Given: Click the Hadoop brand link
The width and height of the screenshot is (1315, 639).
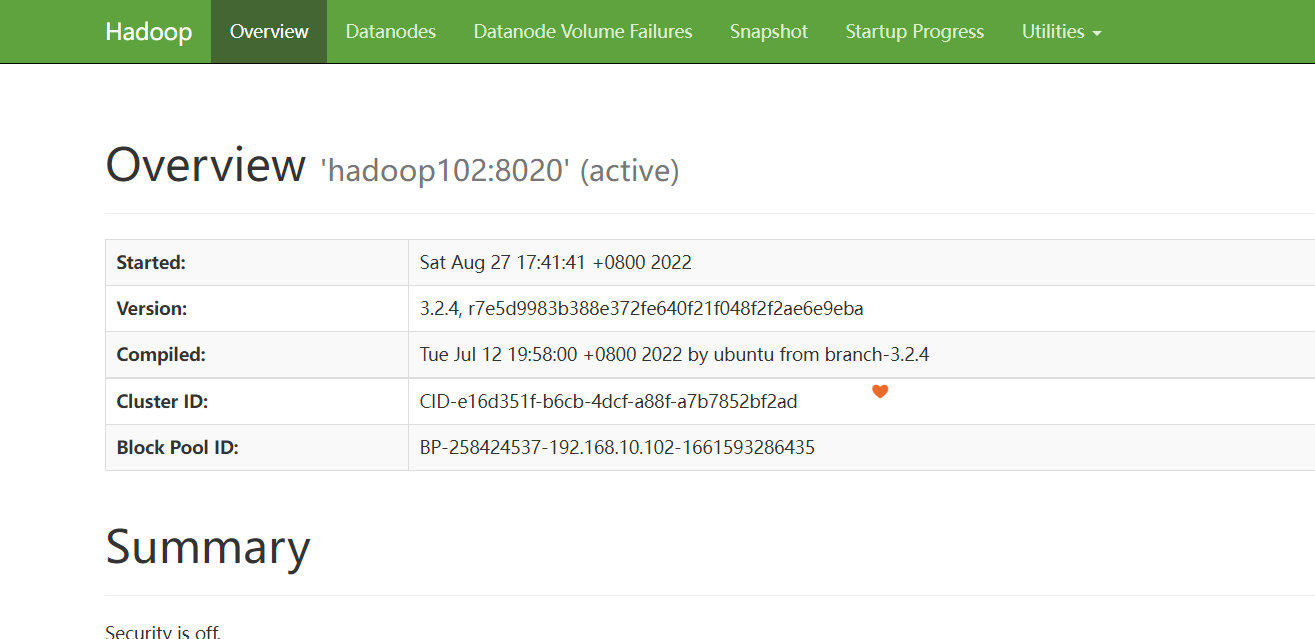Looking at the screenshot, I should [148, 31].
